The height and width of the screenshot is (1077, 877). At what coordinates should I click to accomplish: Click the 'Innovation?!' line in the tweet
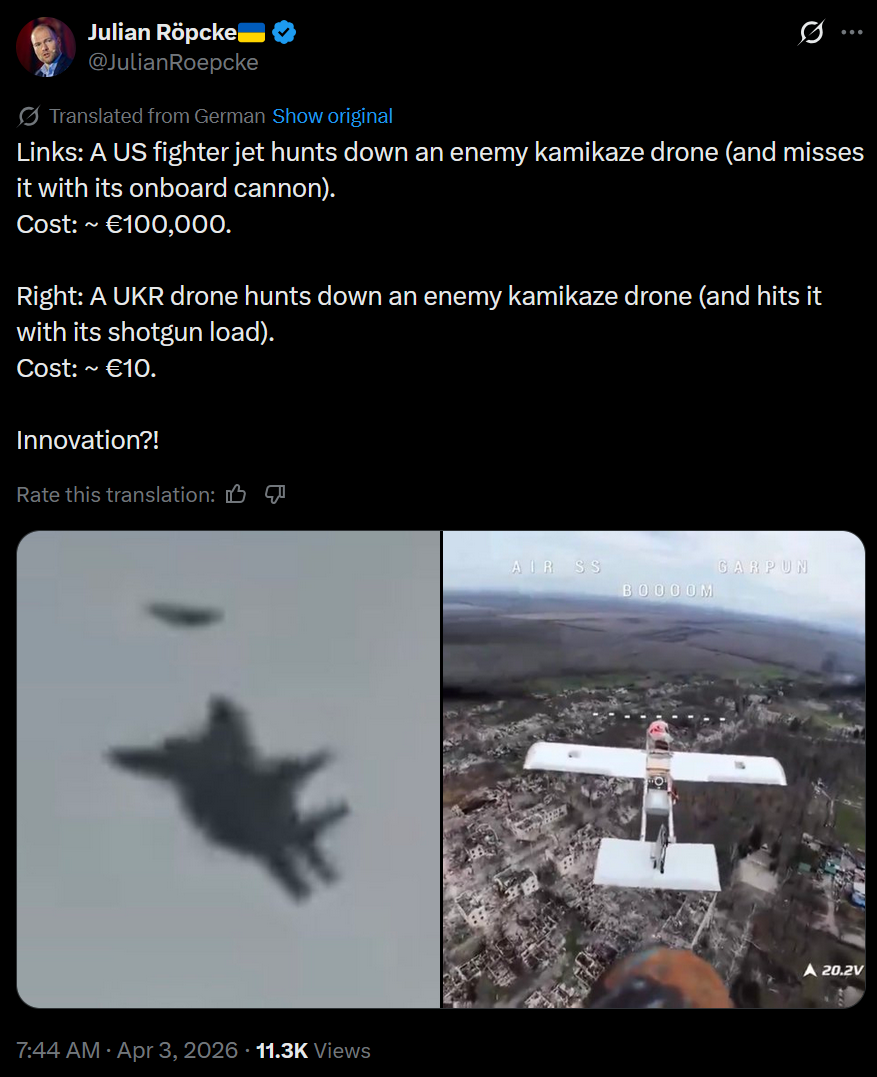point(88,440)
